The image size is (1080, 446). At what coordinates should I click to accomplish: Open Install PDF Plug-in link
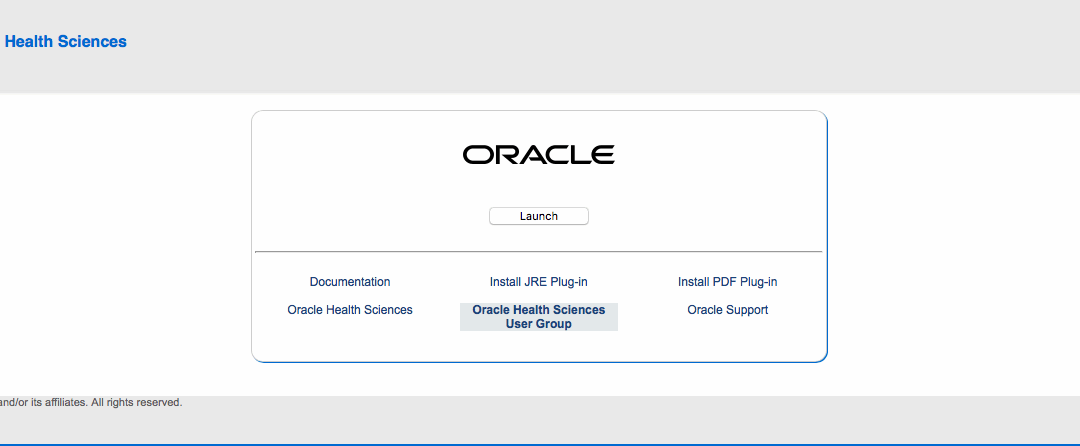(x=727, y=282)
